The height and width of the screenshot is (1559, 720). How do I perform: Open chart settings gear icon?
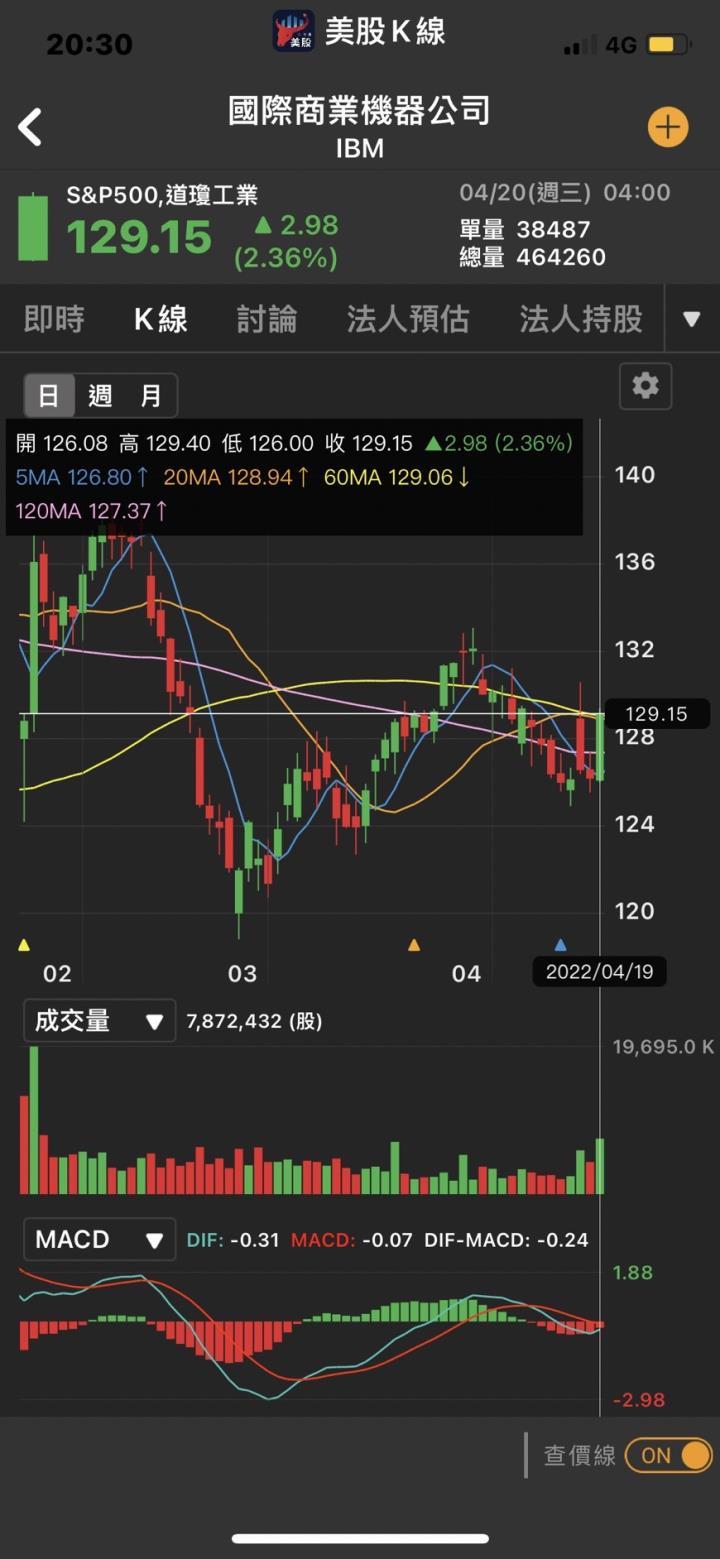646,385
